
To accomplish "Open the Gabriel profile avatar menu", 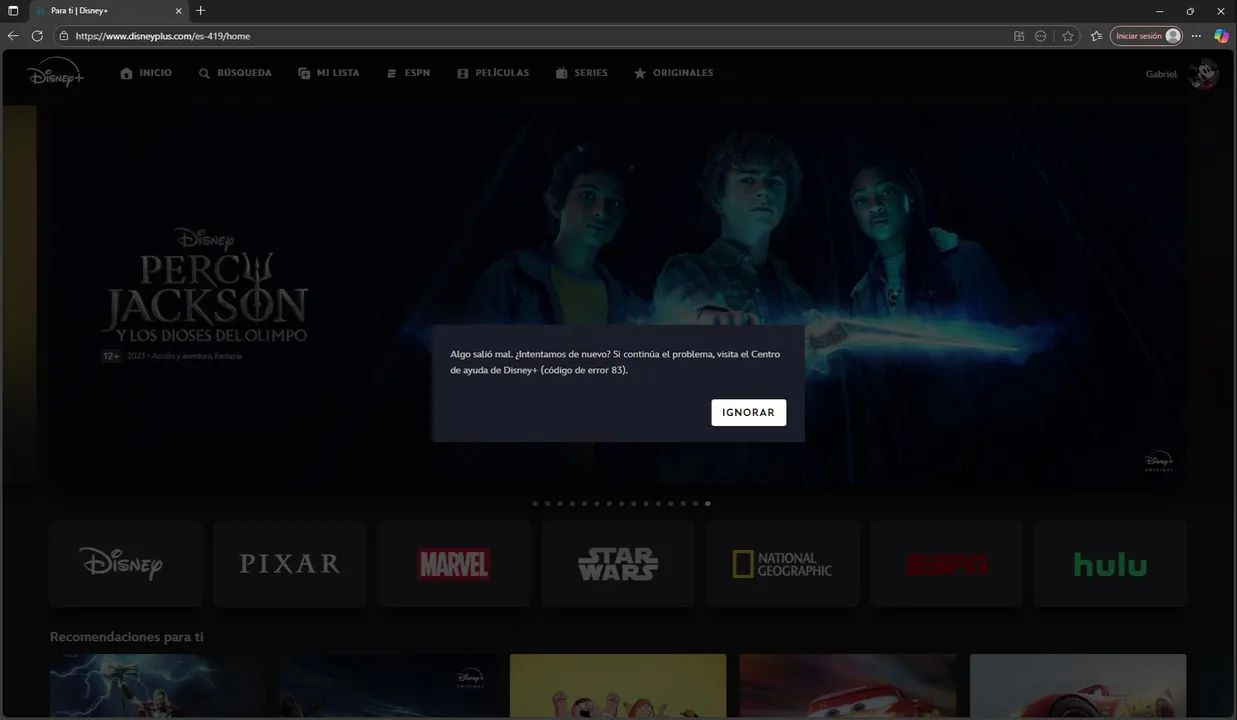I will [x=1203, y=74].
